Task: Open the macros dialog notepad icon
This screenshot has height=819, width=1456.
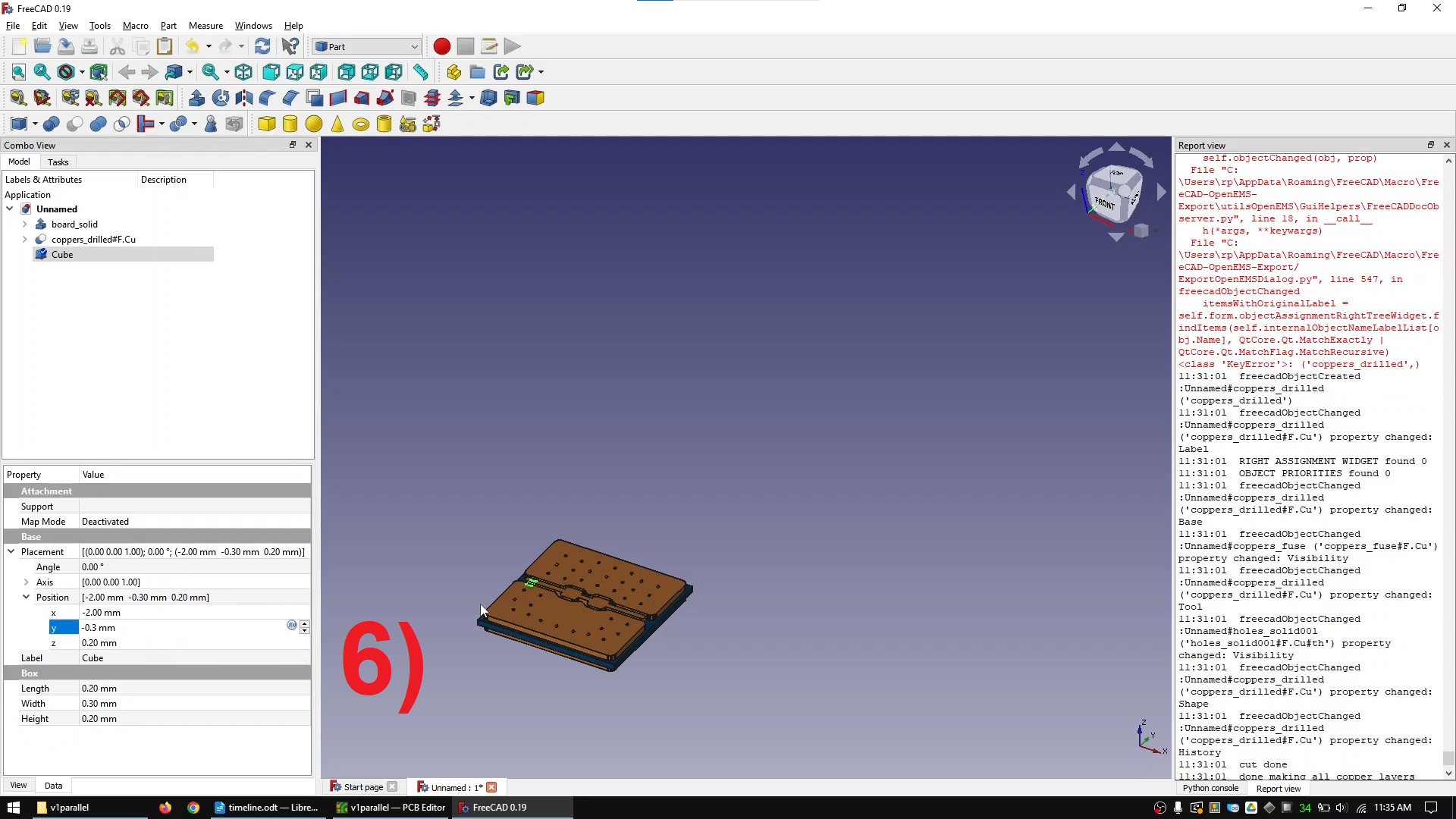Action: coord(489,46)
